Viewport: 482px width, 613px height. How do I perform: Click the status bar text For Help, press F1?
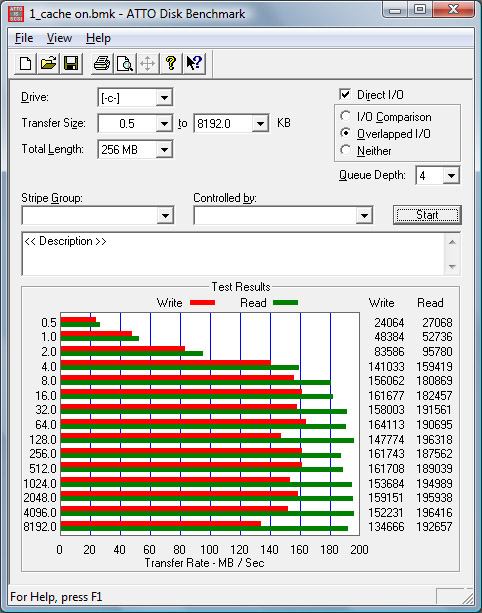[x=56, y=597]
